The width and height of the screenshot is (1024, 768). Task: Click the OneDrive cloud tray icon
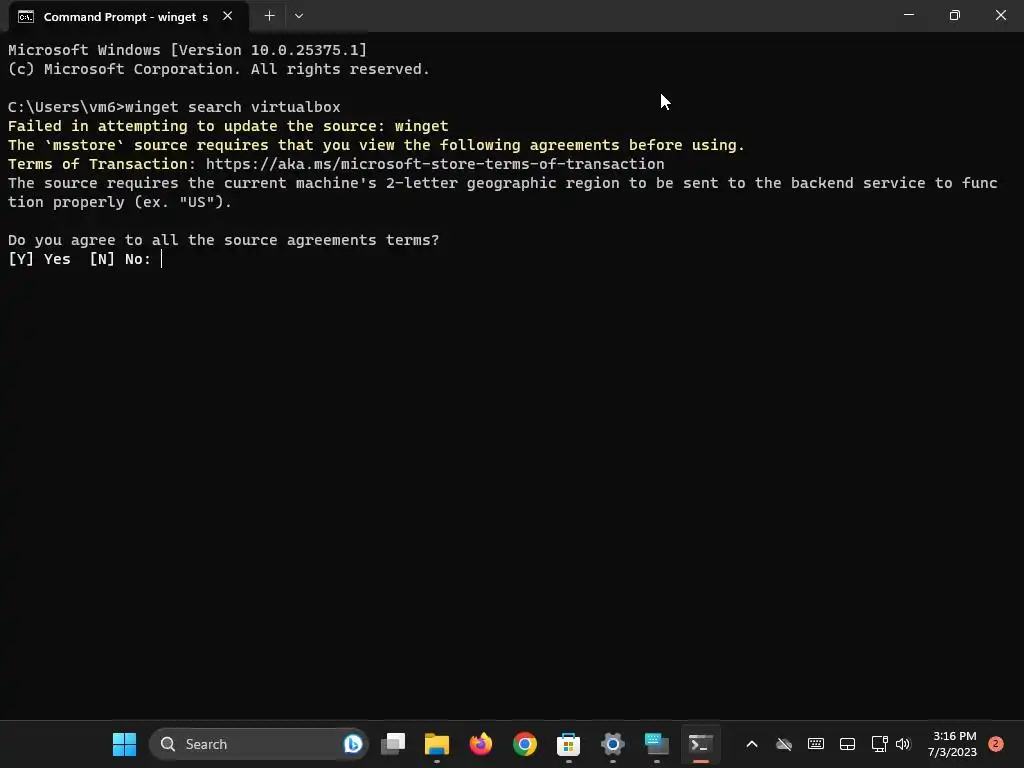784,744
